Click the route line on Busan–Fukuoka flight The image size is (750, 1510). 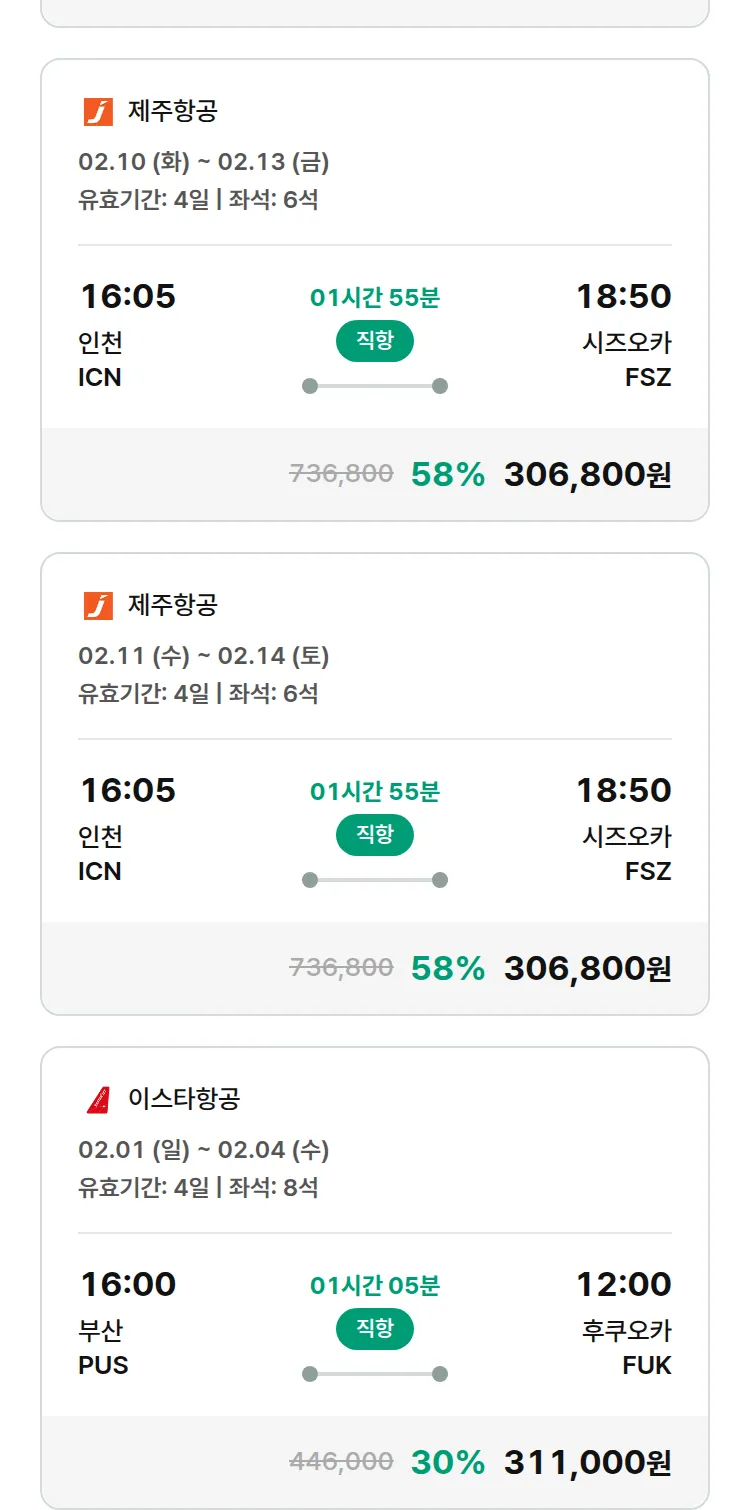point(375,1374)
